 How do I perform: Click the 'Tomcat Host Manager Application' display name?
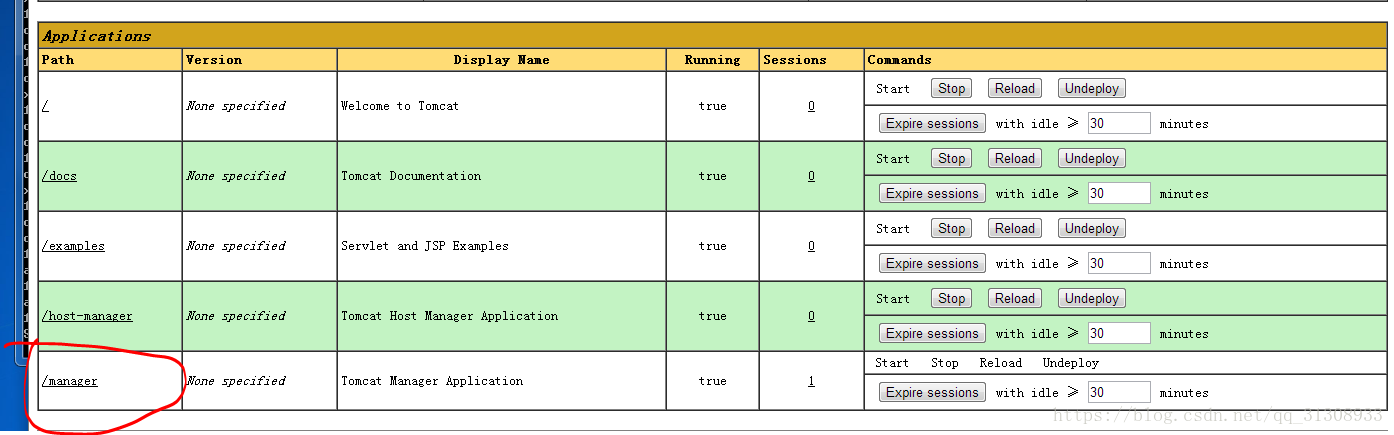[450, 316]
